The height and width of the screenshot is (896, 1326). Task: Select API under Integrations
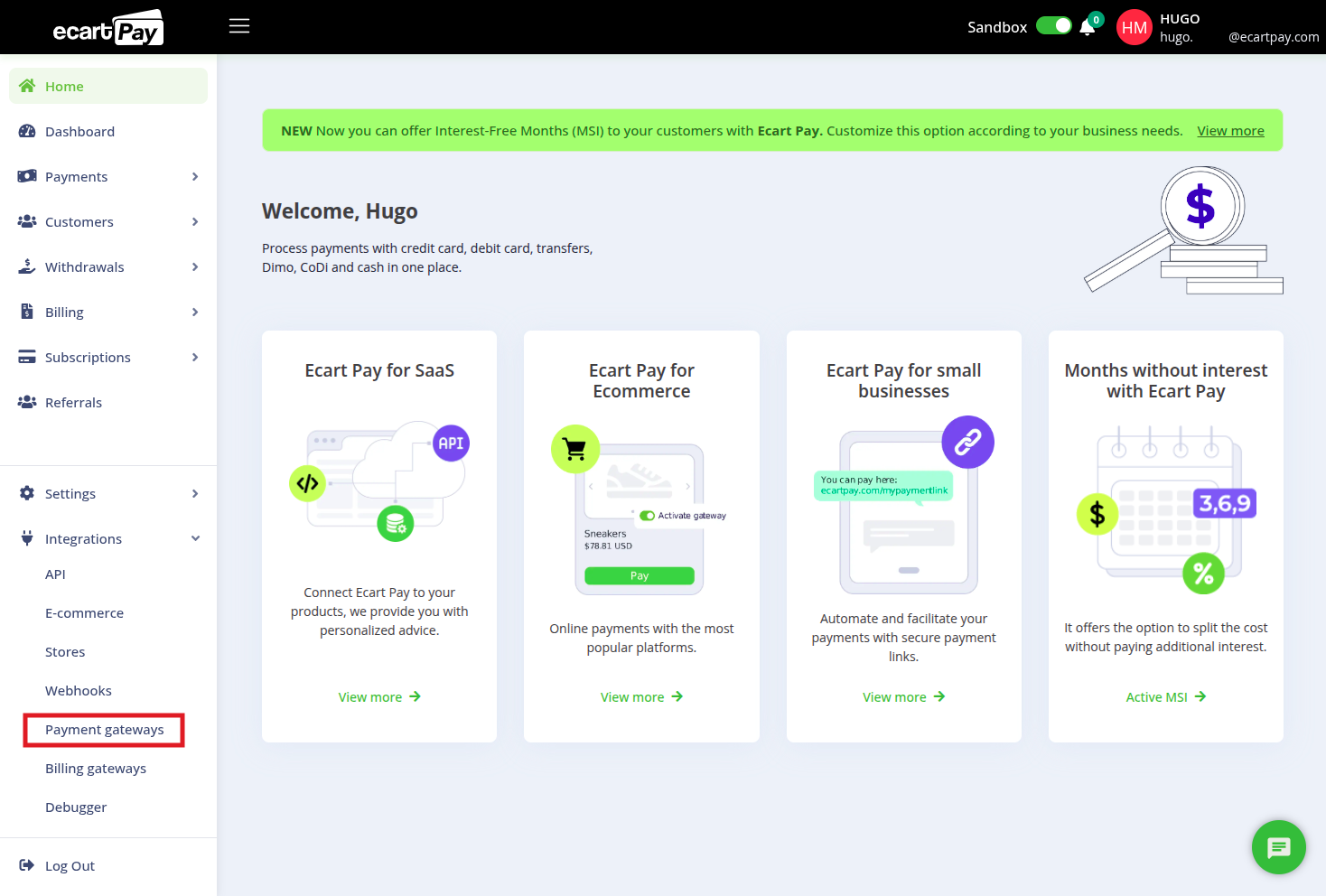[55, 574]
